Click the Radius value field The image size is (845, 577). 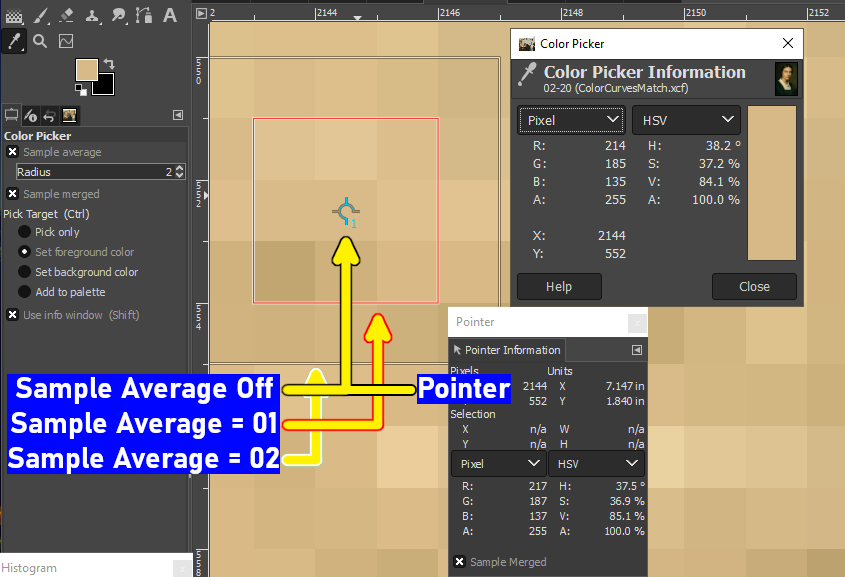(x=94, y=172)
